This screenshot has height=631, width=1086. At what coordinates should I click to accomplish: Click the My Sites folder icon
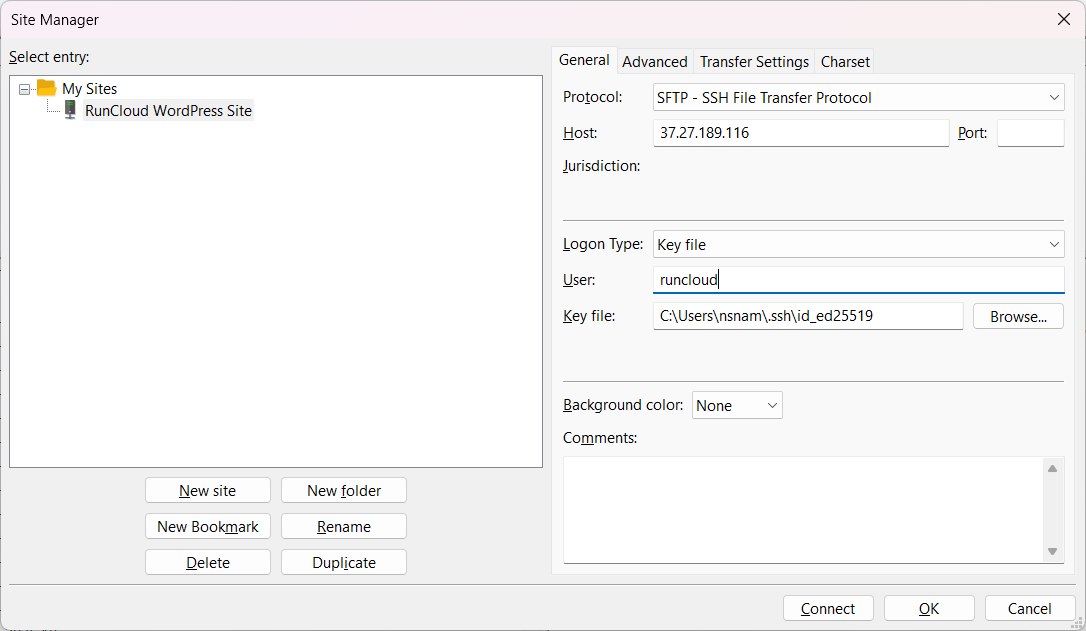tap(46, 88)
